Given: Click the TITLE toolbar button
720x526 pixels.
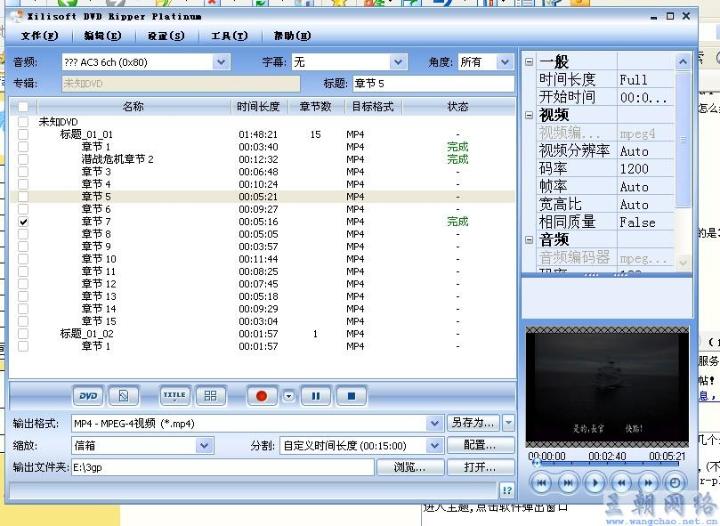Looking at the screenshot, I should 174,396.
